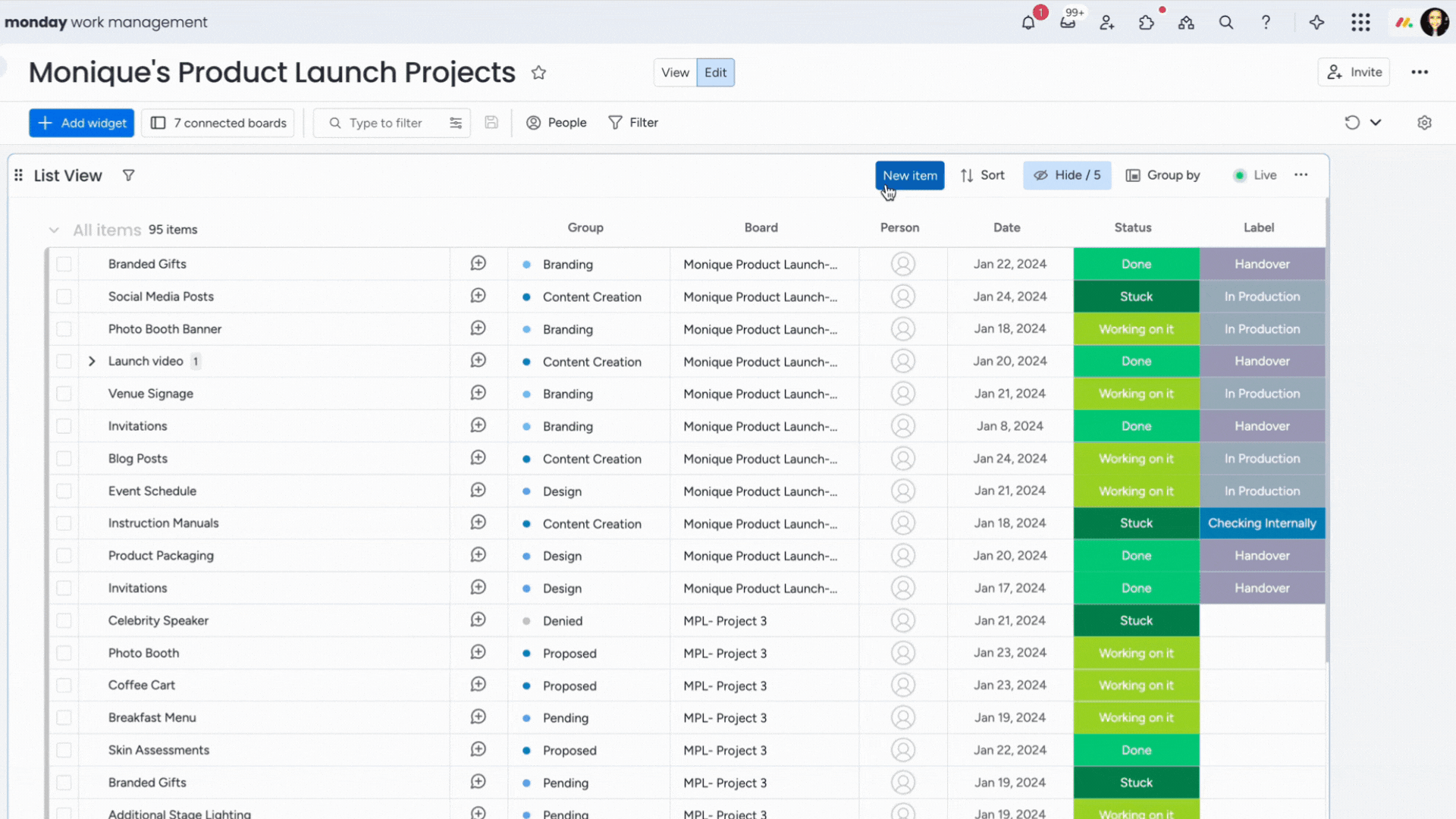Open updates for Social Media Posts
1456x819 pixels.
478,296
